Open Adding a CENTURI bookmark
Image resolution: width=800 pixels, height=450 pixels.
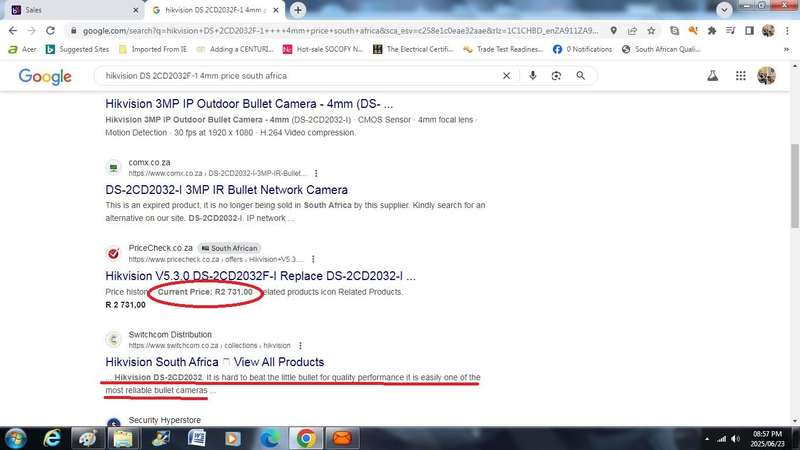point(235,49)
